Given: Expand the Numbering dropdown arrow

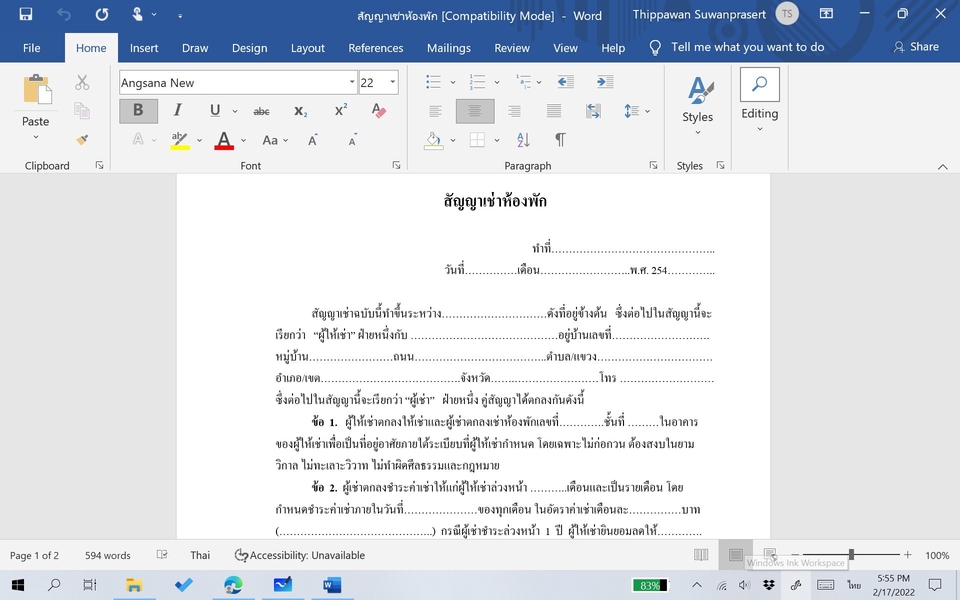Looking at the screenshot, I should click(497, 82).
